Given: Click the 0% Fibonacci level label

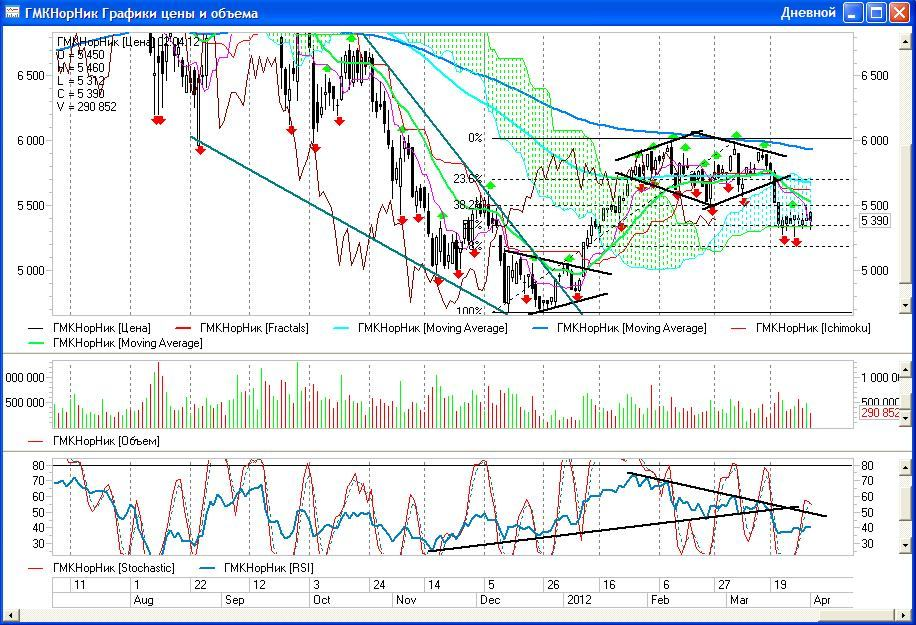Looking at the screenshot, I should click(x=476, y=138).
